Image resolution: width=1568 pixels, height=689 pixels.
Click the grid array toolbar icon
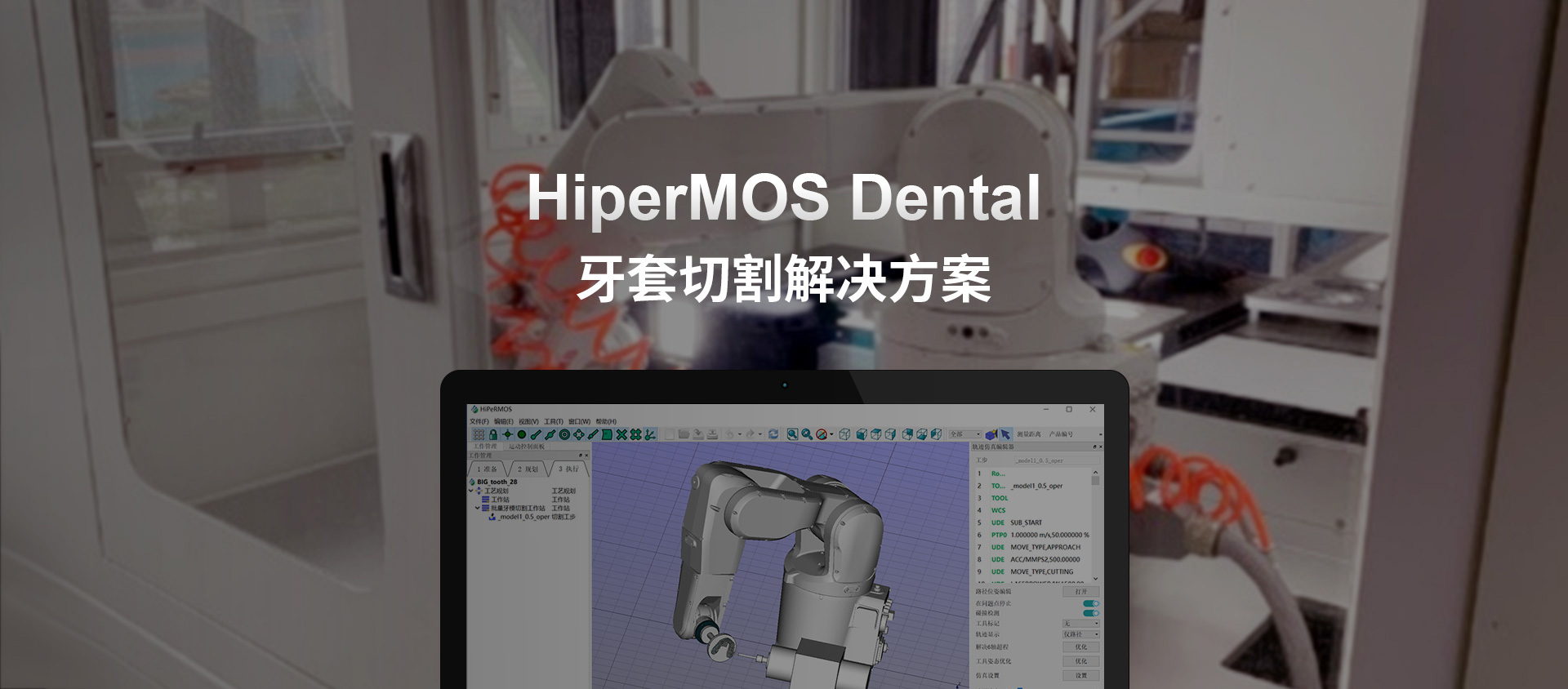tap(479, 434)
